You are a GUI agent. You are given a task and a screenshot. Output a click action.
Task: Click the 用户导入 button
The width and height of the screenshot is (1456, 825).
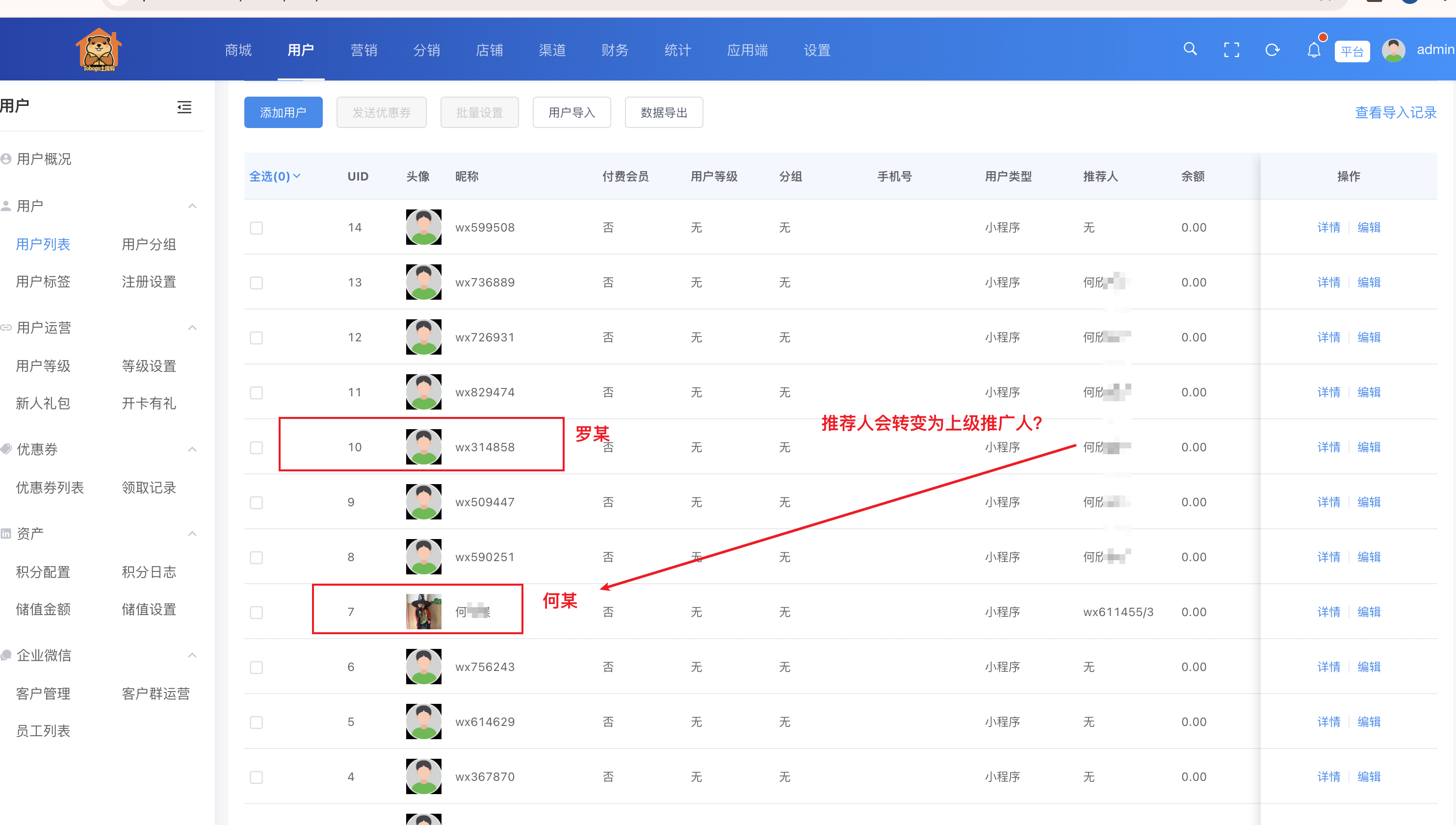pos(571,112)
